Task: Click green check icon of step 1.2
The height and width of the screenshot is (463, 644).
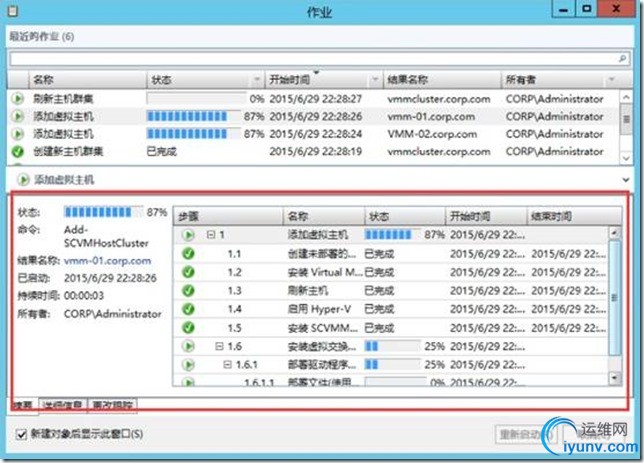Action: (x=188, y=272)
